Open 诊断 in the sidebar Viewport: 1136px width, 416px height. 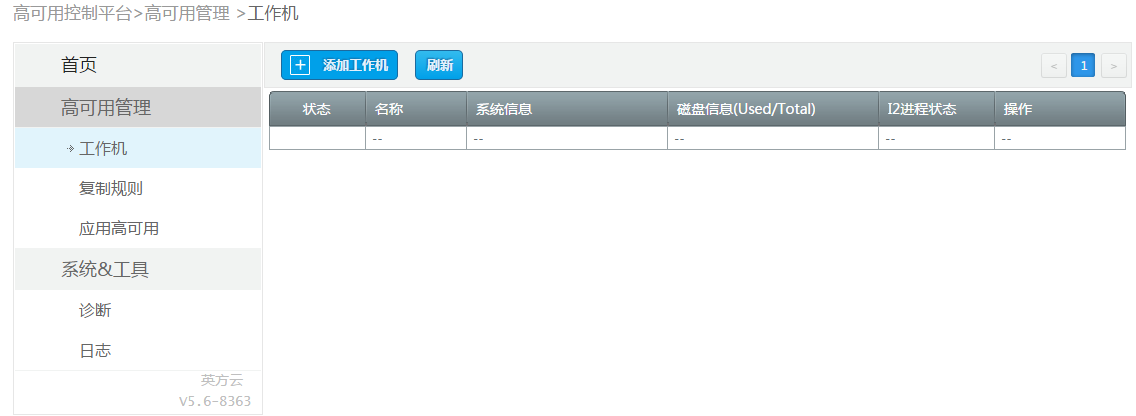(138, 310)
